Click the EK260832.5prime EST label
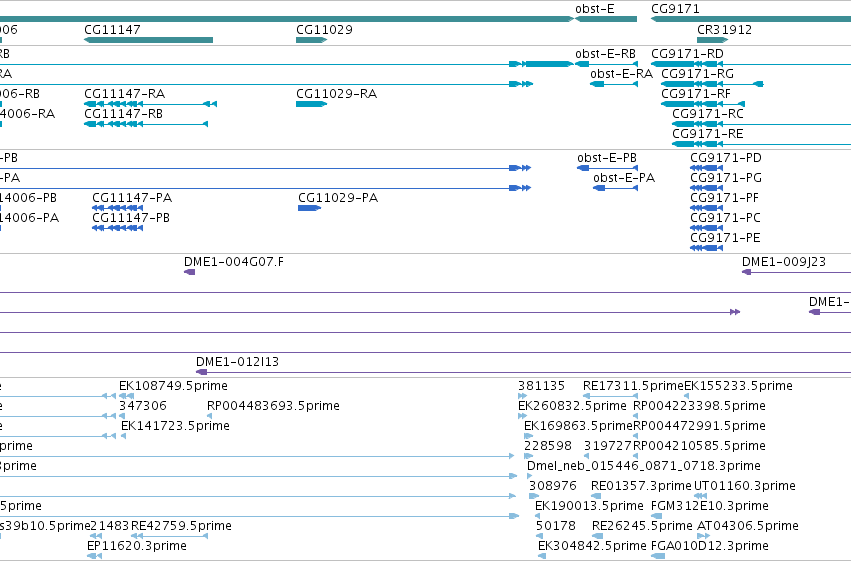Screen dimensions: 851x561 point(573,406)
